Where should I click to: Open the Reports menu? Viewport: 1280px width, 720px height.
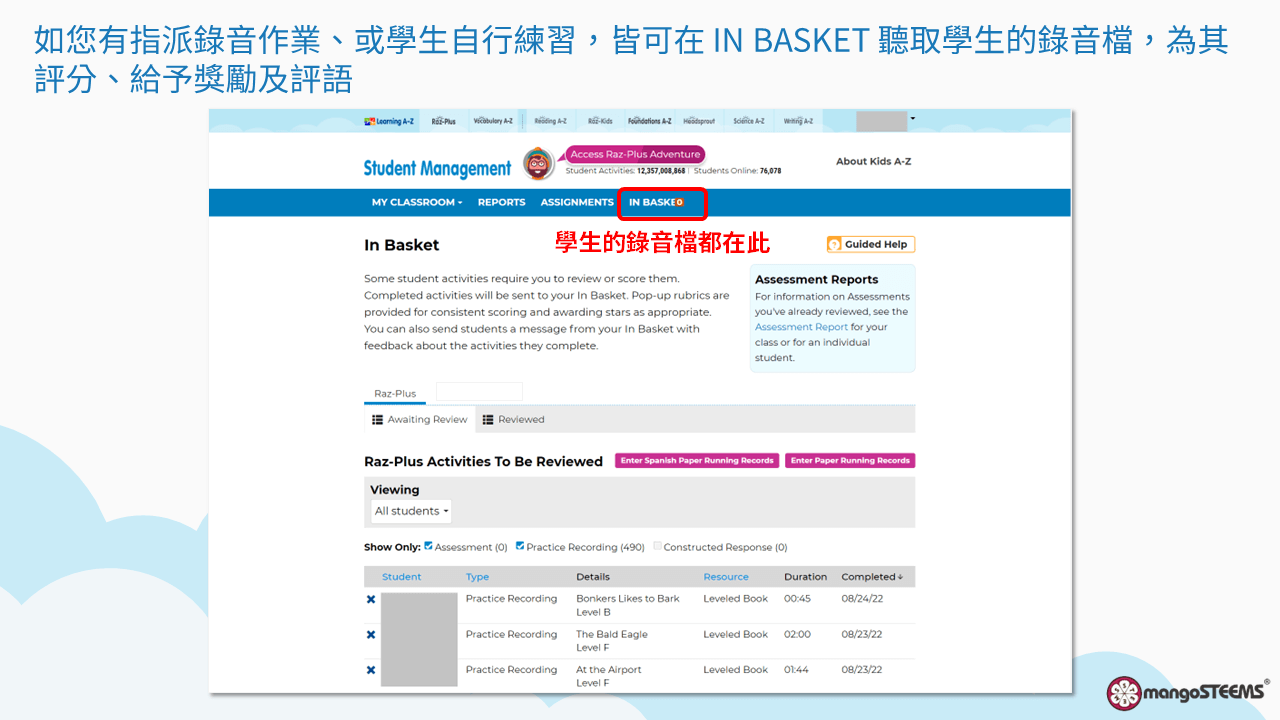point(501,202)
